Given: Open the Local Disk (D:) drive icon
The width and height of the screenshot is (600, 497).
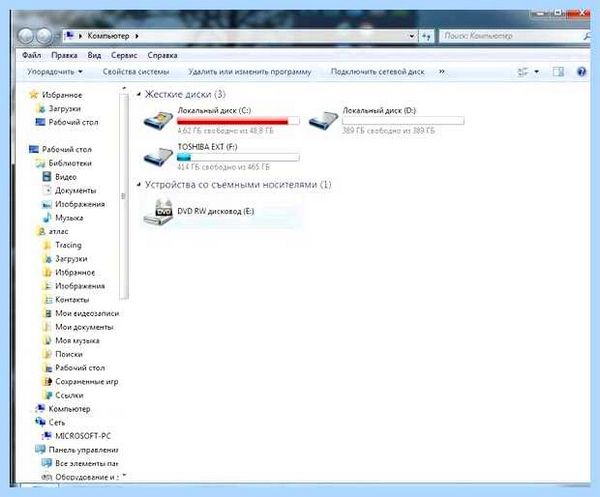Looking at the screenshot, I should (x=323, y=121).
